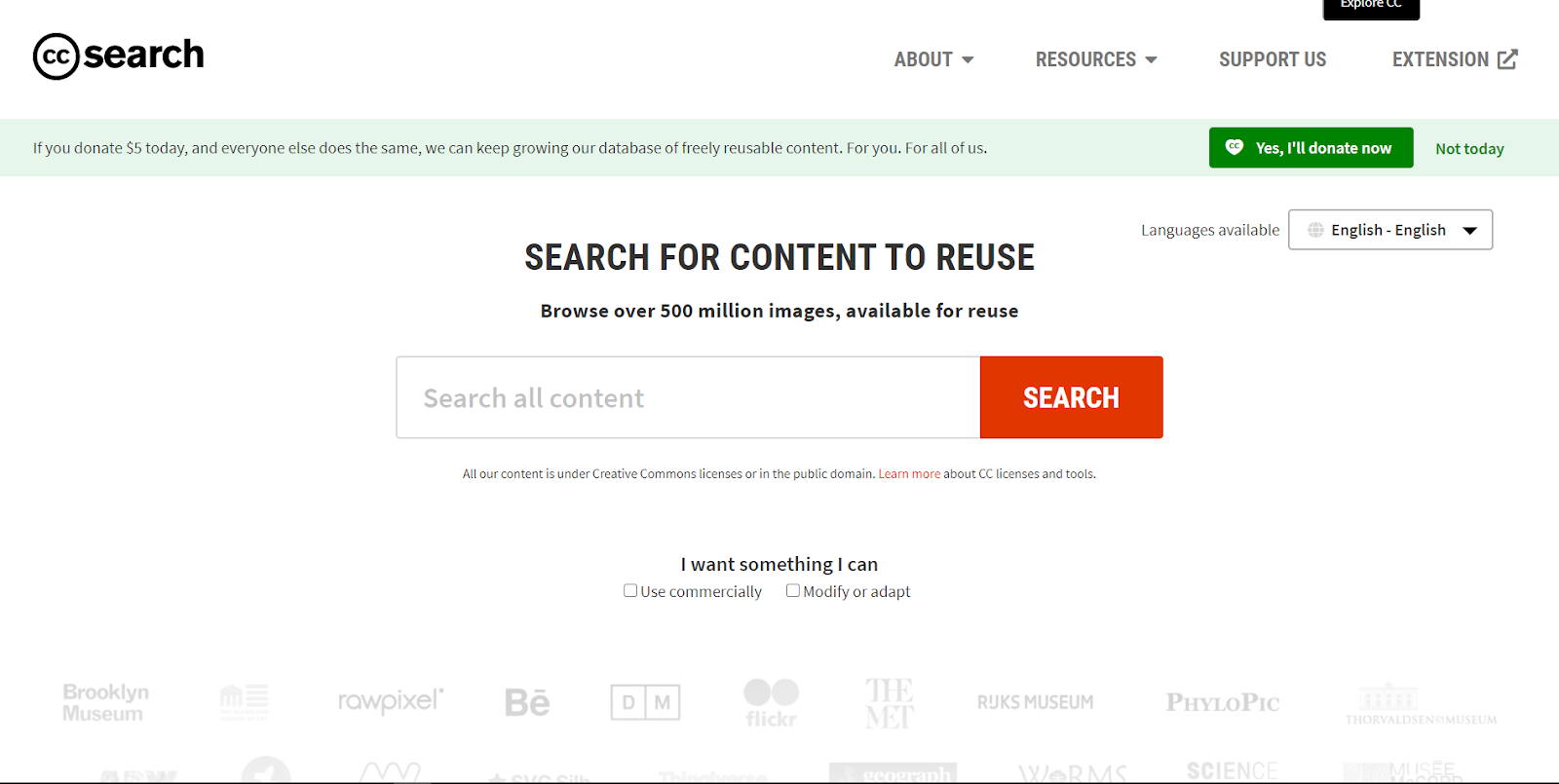This screenshot has height=784, width=1559.
Task: Select the PhyloPic logo
Action: pyautogui.click(x=1222, y=702)
